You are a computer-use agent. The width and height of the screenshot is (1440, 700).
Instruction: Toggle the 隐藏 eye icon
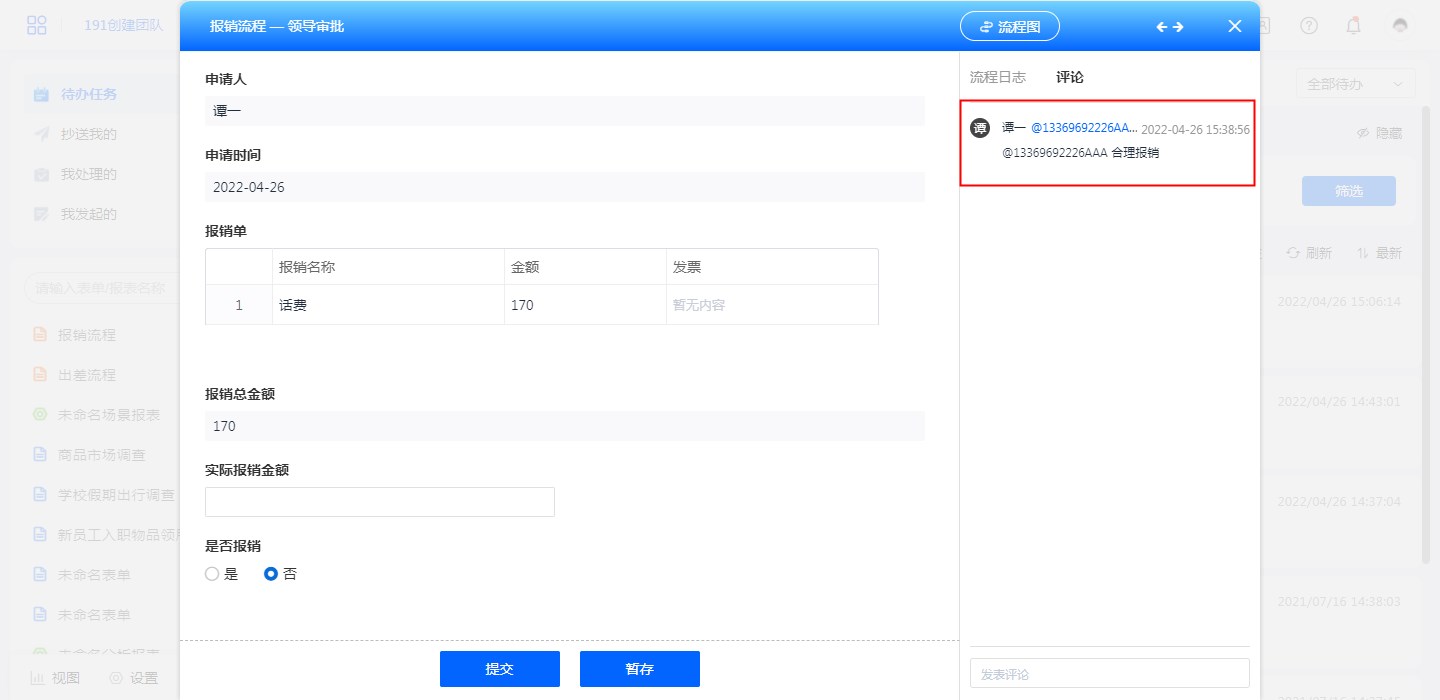[x=1363, y=133]
